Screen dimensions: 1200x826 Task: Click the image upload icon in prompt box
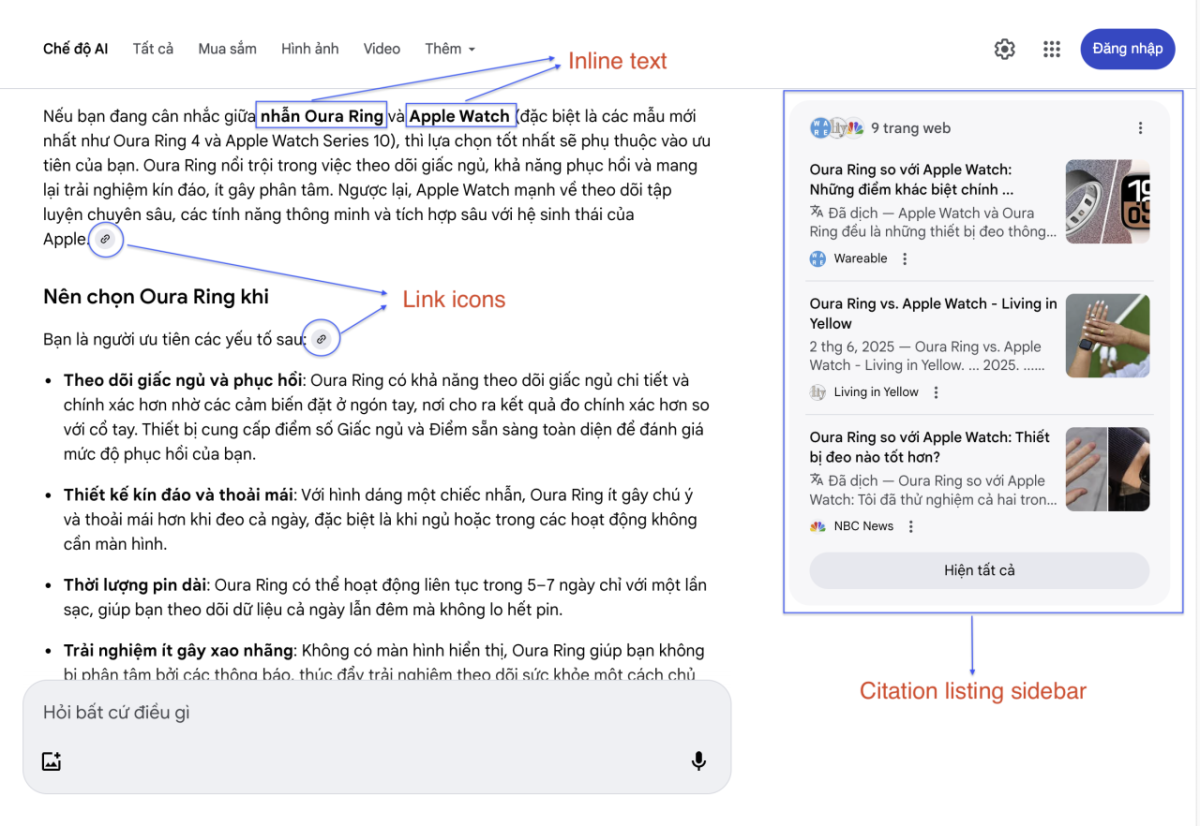[x=52, y=761]
